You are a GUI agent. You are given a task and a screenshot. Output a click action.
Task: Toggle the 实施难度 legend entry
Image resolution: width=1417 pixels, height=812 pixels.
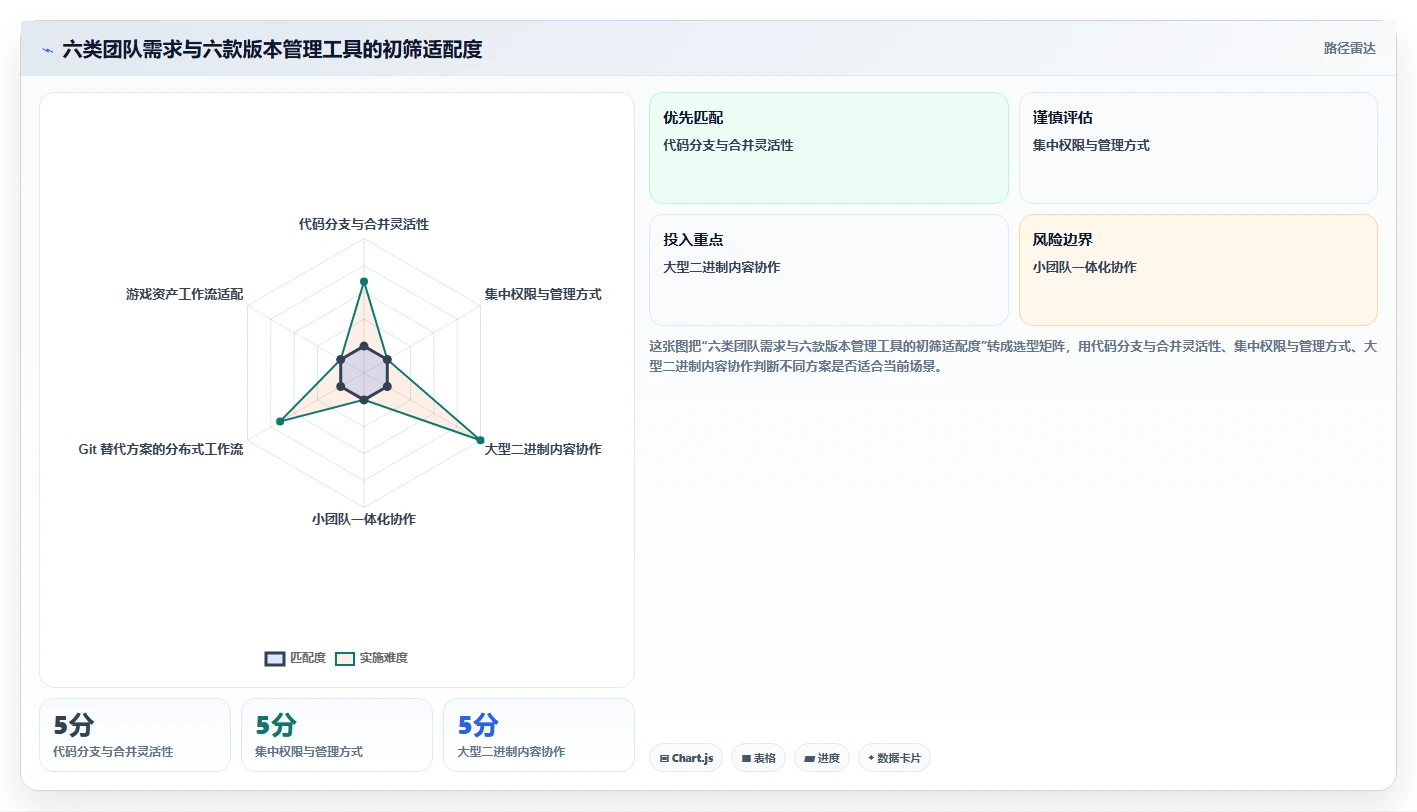pyautogui.click(x=371, y=658)
